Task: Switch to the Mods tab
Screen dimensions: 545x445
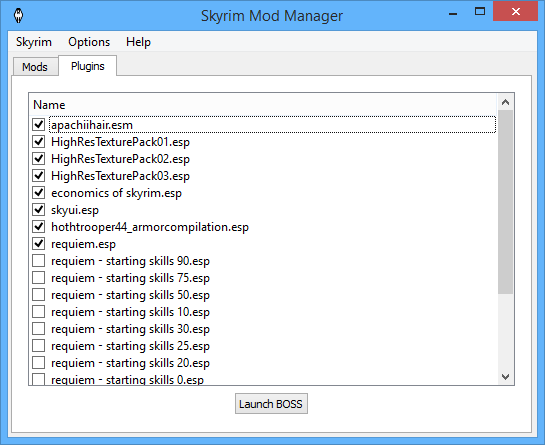Action: coord(35,66)
